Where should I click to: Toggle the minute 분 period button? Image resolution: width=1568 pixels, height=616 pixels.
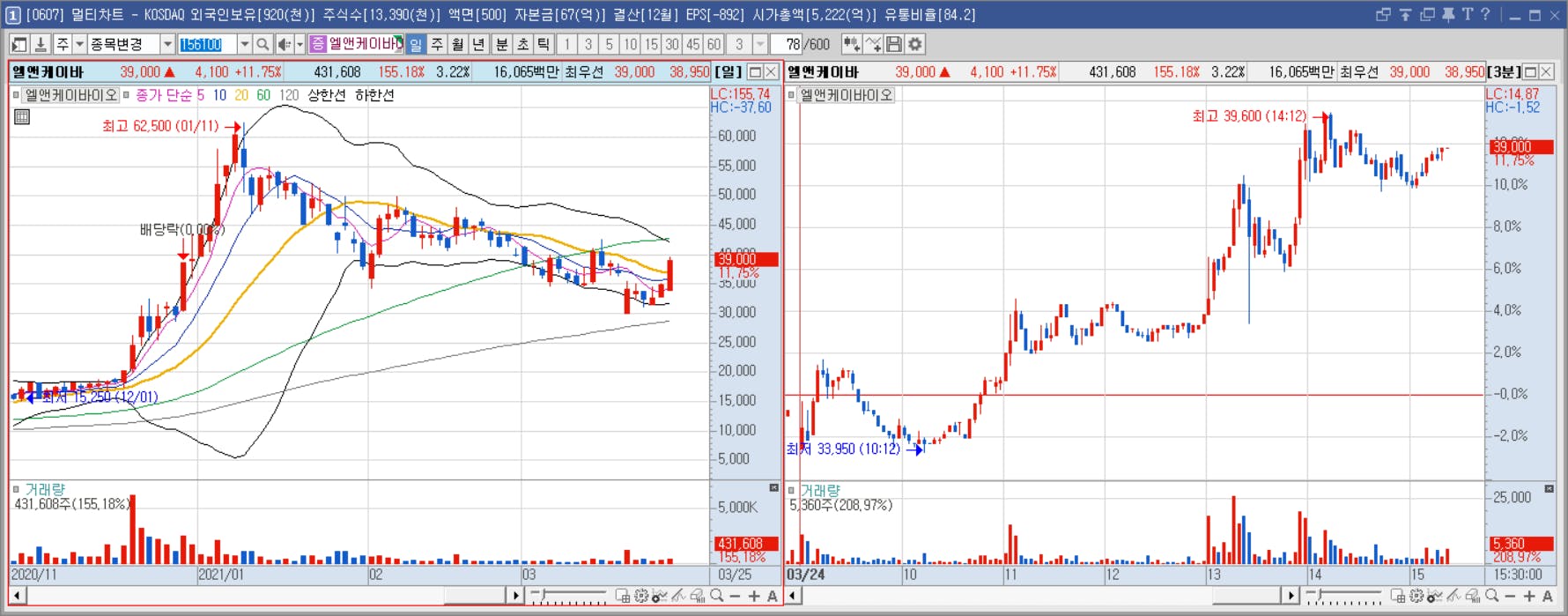pos(501,44)
